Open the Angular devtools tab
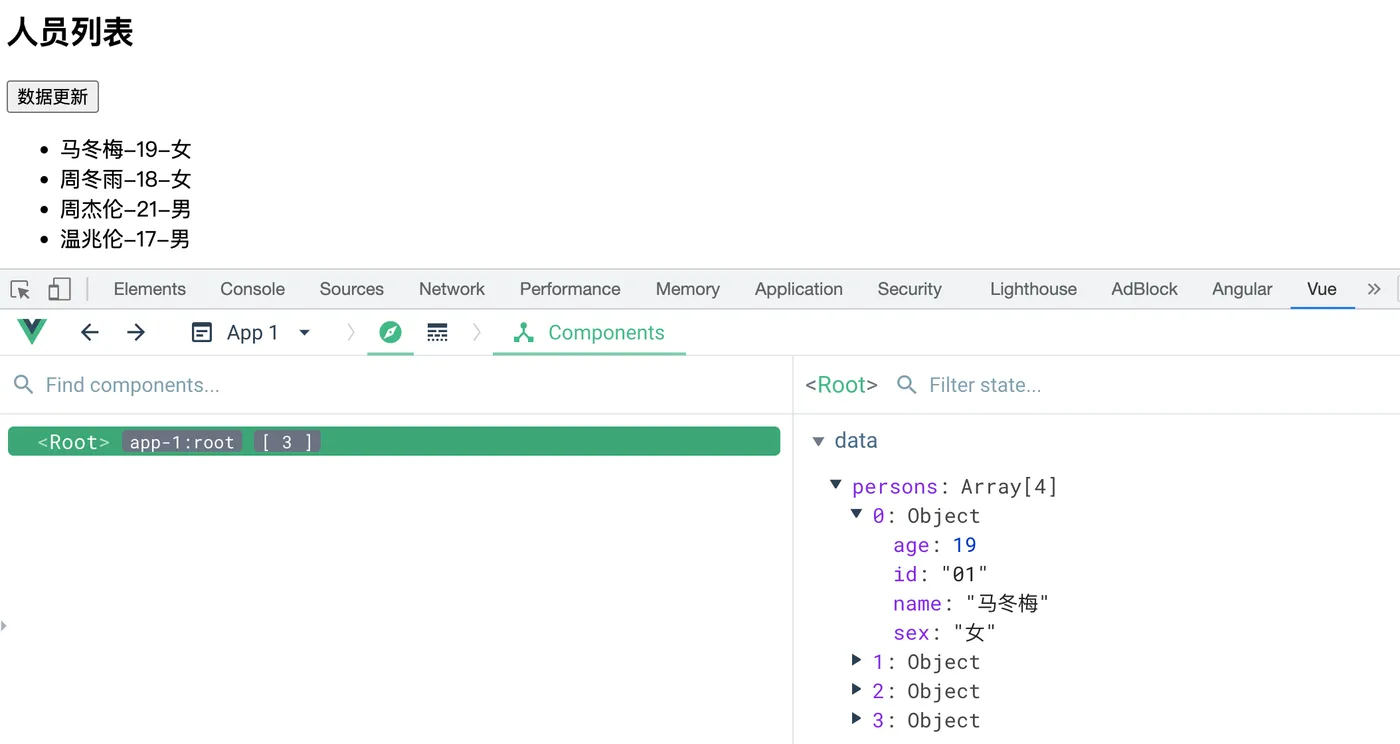 tap(1242, 289)
